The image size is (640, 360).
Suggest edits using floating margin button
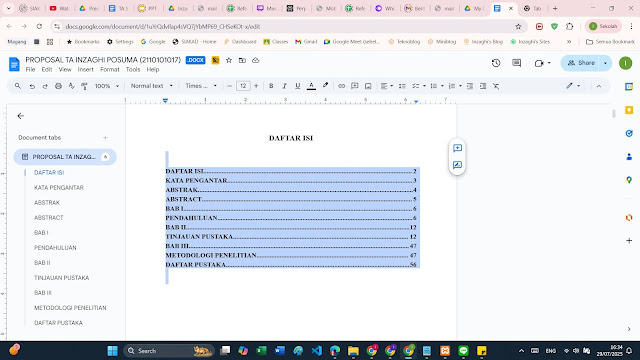[x=457, y=165]
